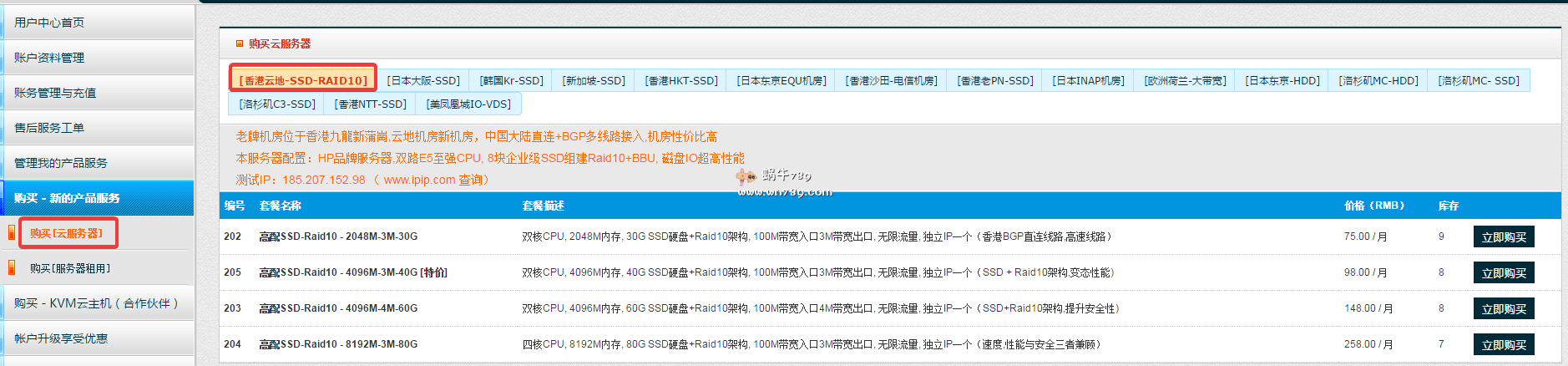Image resolution: width=1568 pixels, height=366 pixels.
Task: Click orange marker icon next to 购买[云服务器]
Action: click(12, 233)
